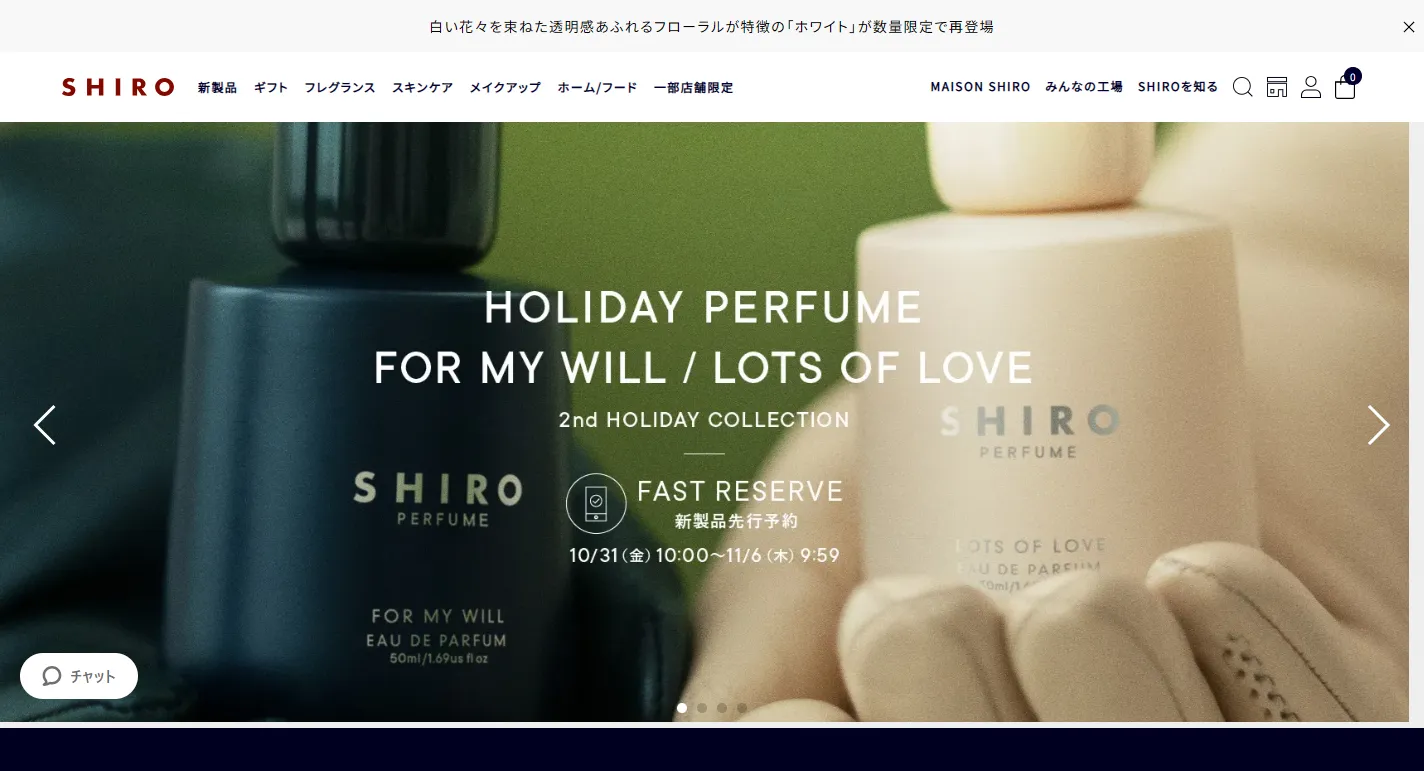Open the チャット chat bubble button
This screenshot has height=771, width=1424.
pyautogui.click(x=79, y=676)
